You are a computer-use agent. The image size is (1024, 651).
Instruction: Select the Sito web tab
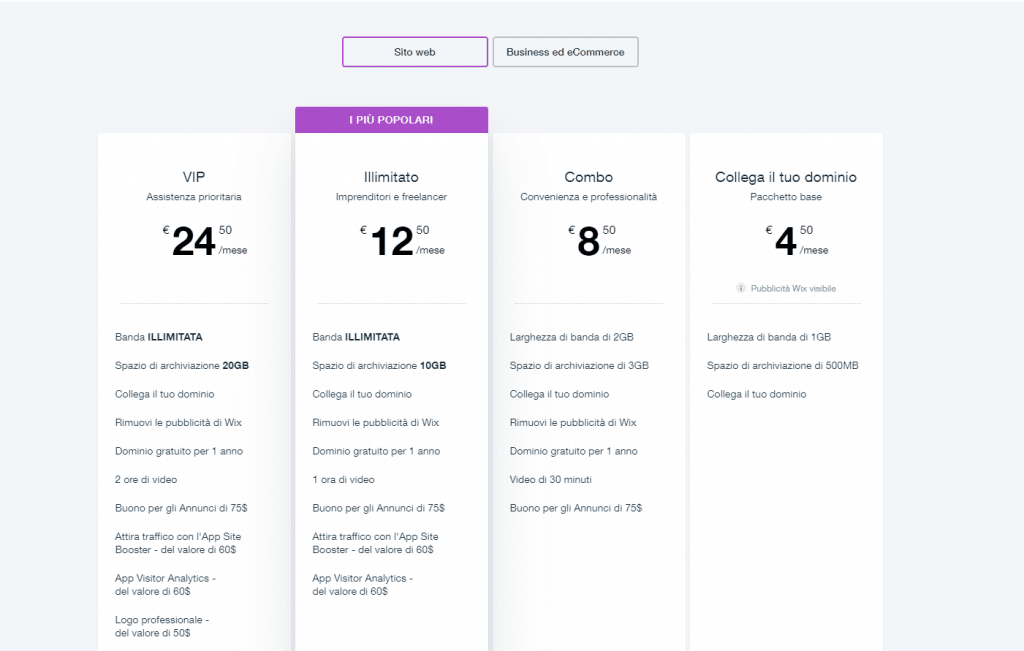414,51
